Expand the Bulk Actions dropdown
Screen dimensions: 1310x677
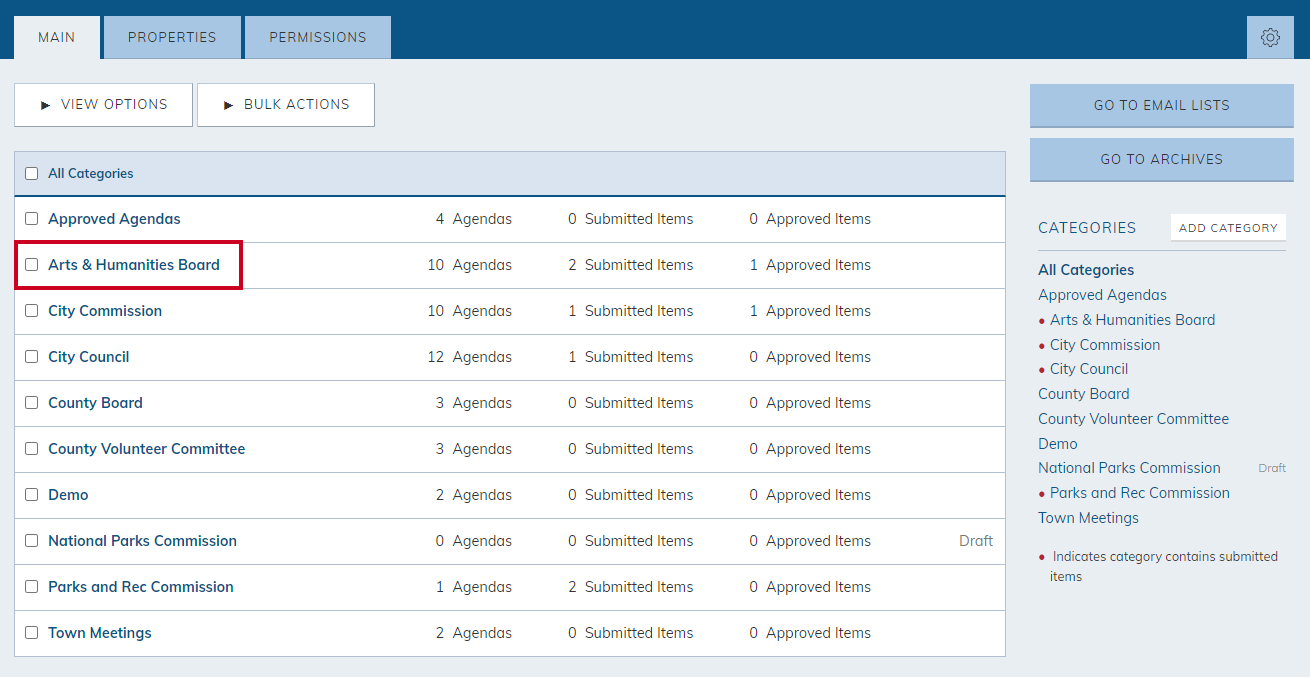click(286, 104)
